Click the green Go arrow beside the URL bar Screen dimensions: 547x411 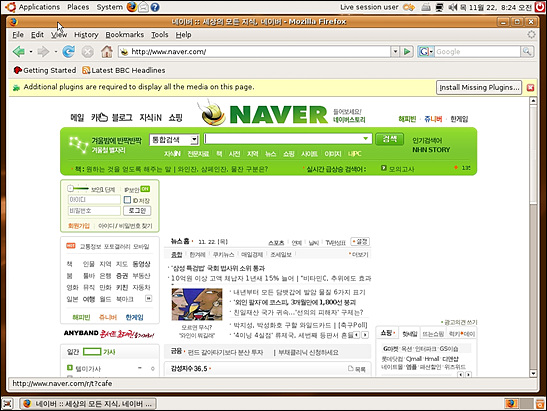pyautogui.click(x=407, y=52)
